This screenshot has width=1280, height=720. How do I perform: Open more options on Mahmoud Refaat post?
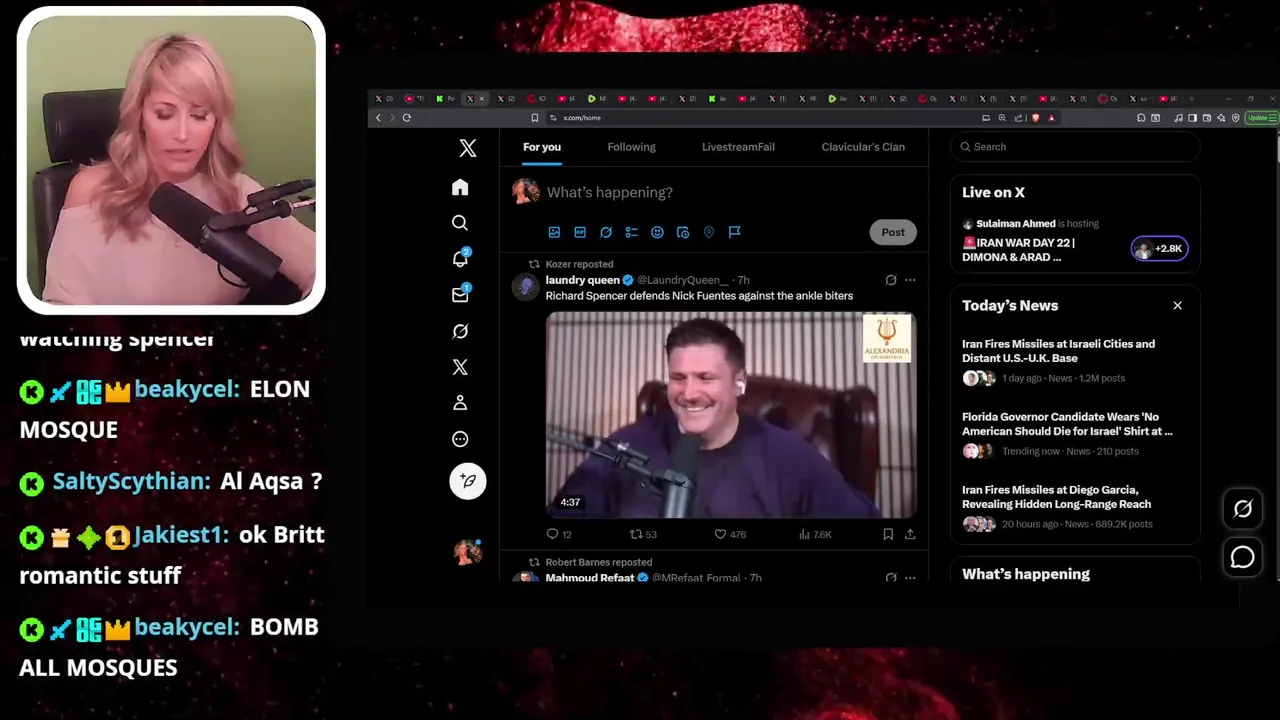910,578
